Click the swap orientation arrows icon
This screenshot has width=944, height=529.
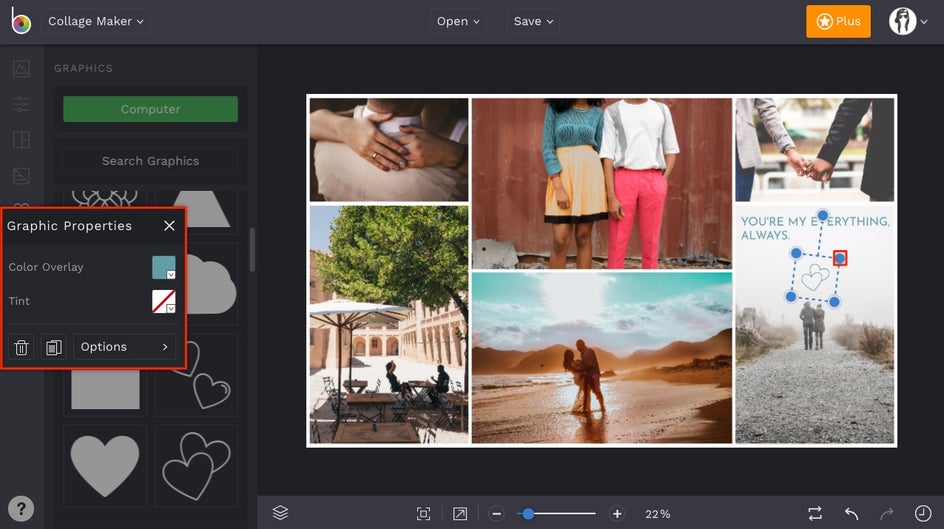click(815, 513)
